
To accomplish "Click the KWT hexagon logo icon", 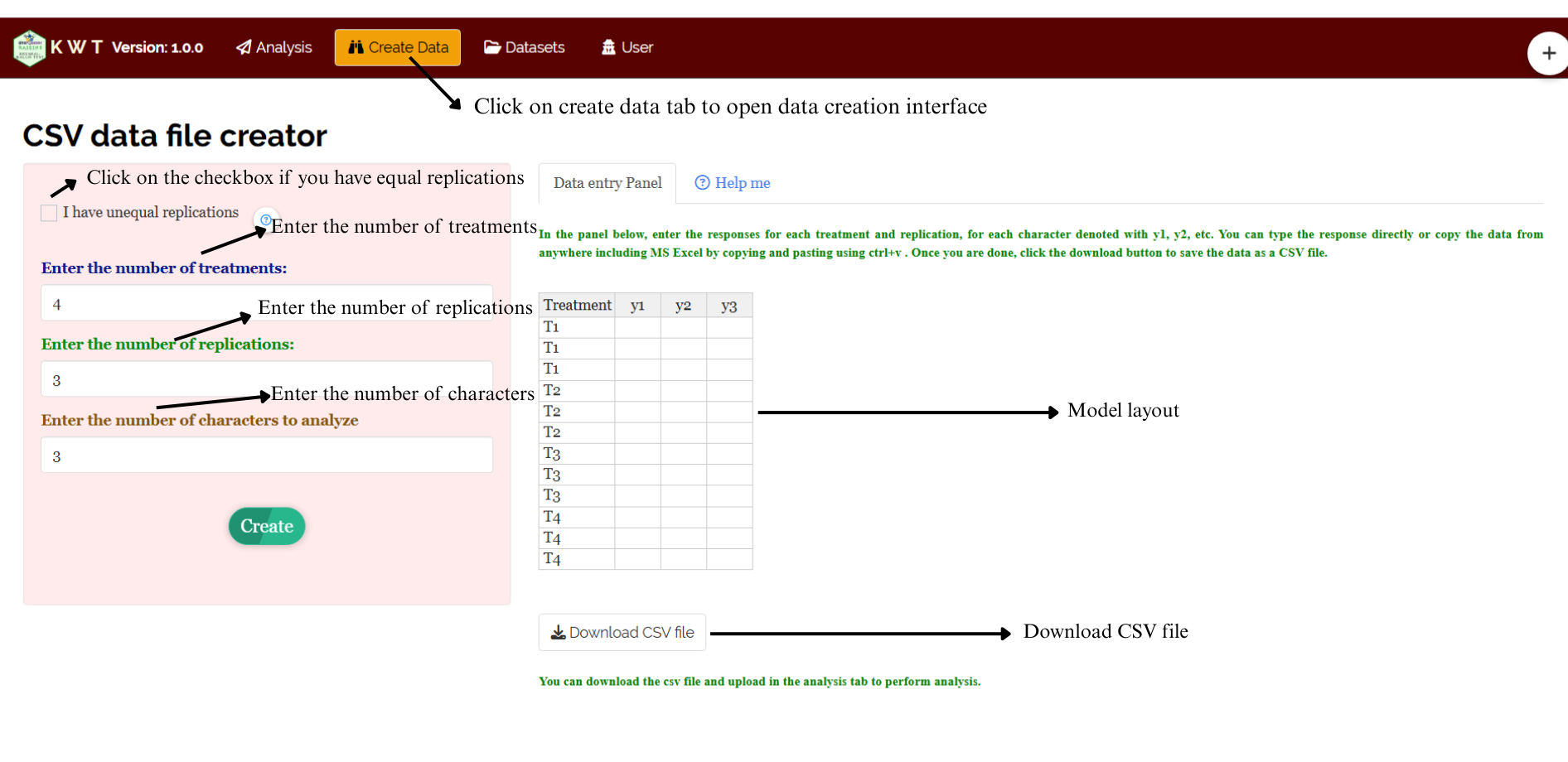I will 30,48.
